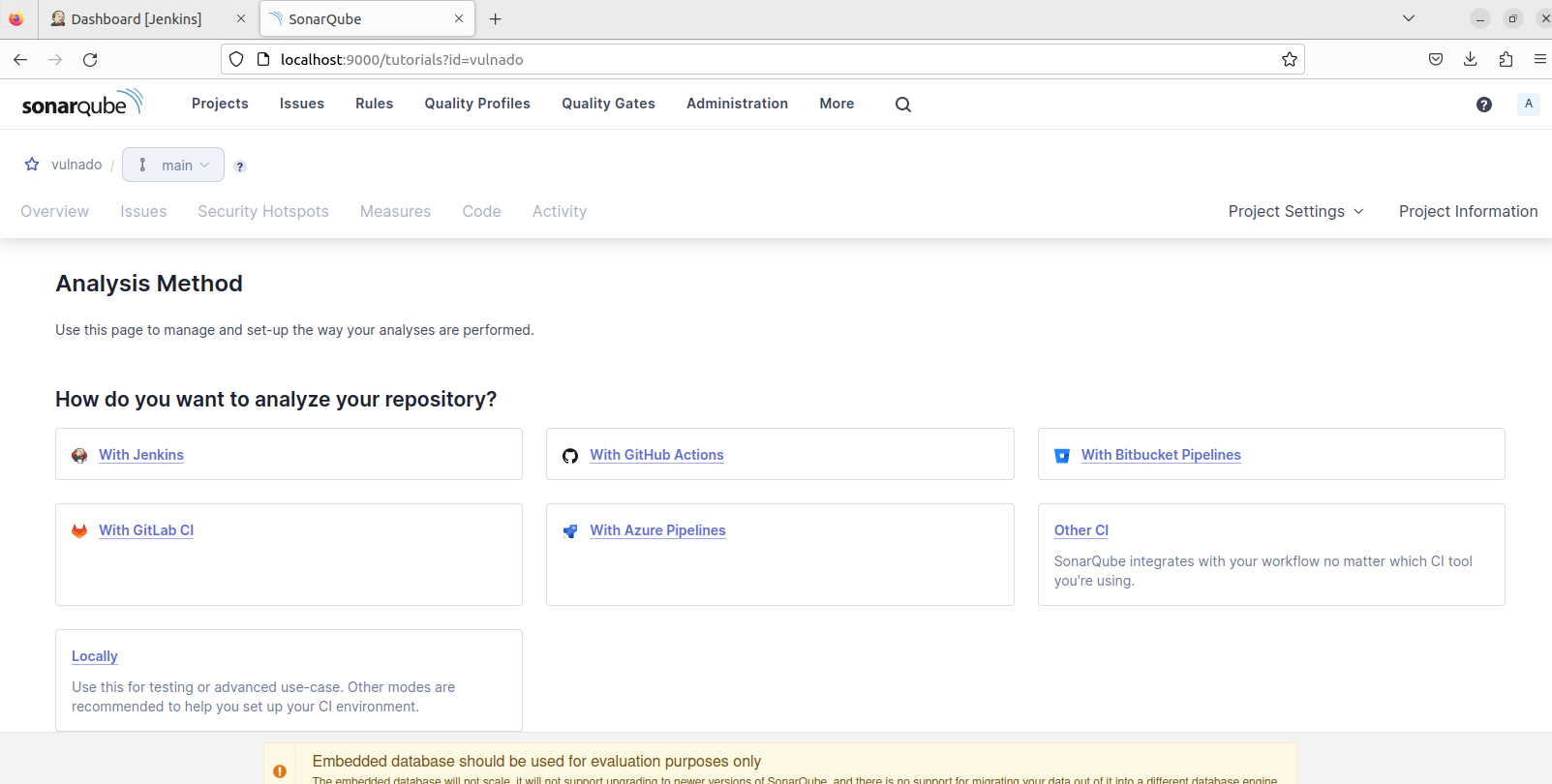Click the Analysis Method heading

coord(149,284)
